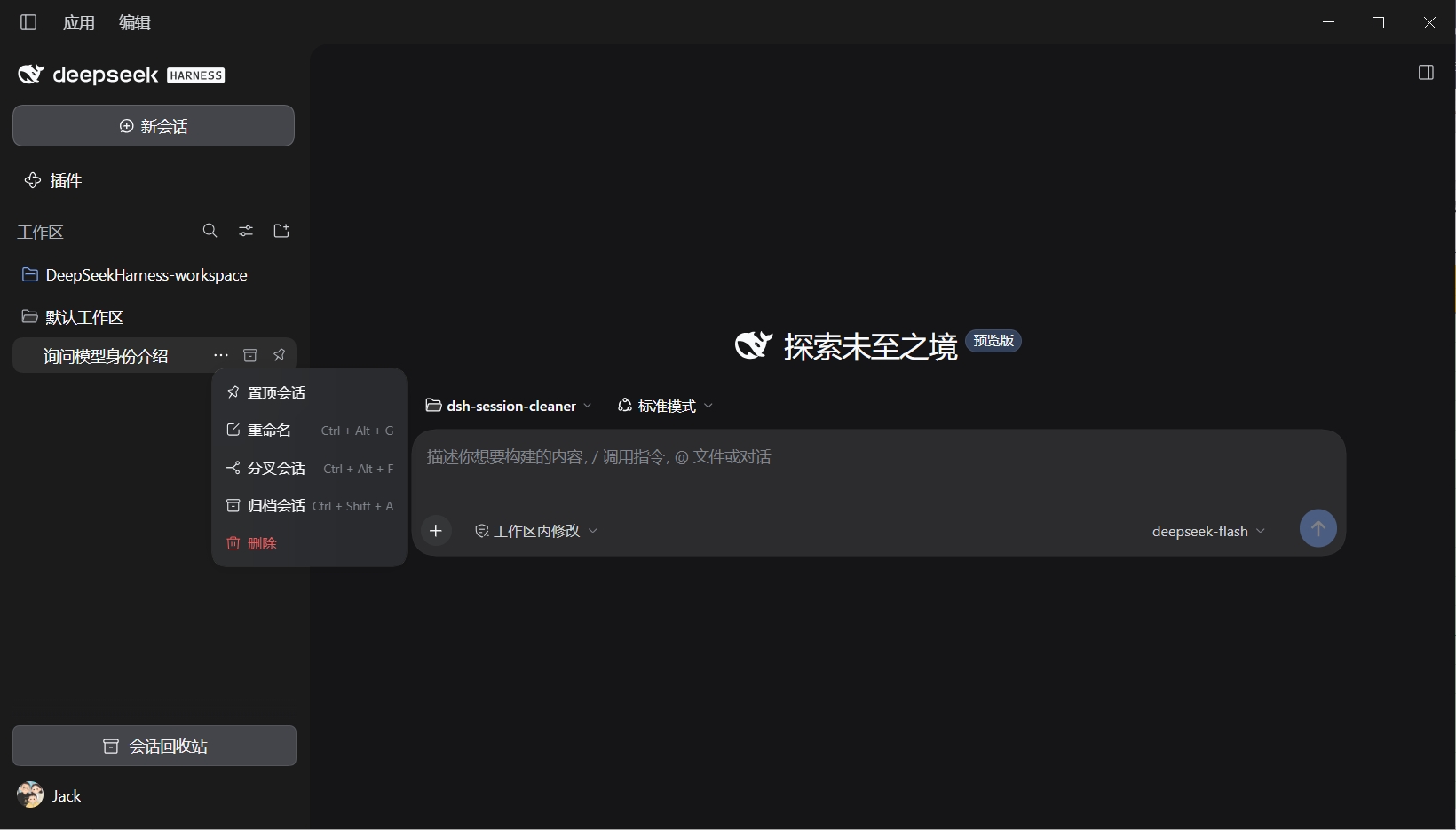This screenshot has height=830, width=1456.
Task: Choose 删除 from the context menu
Action: click(309, 543)
